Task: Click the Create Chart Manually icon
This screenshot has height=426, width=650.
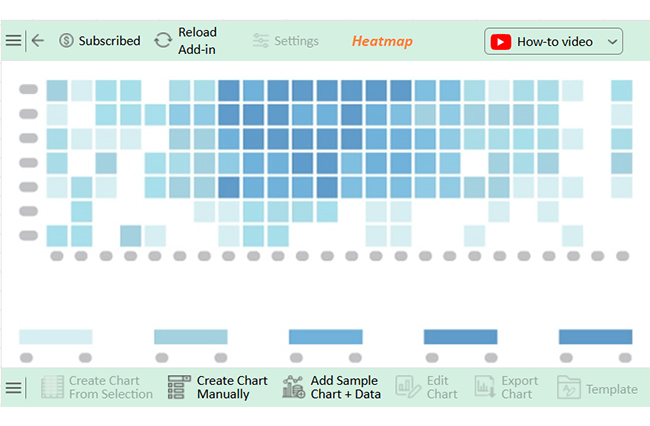Action: pos(179,388)
